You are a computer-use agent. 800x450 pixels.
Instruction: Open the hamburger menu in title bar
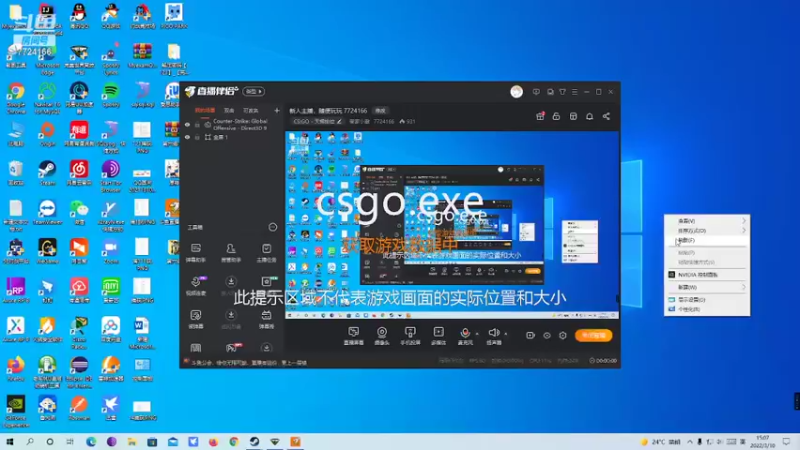click(x=574, y=92)
